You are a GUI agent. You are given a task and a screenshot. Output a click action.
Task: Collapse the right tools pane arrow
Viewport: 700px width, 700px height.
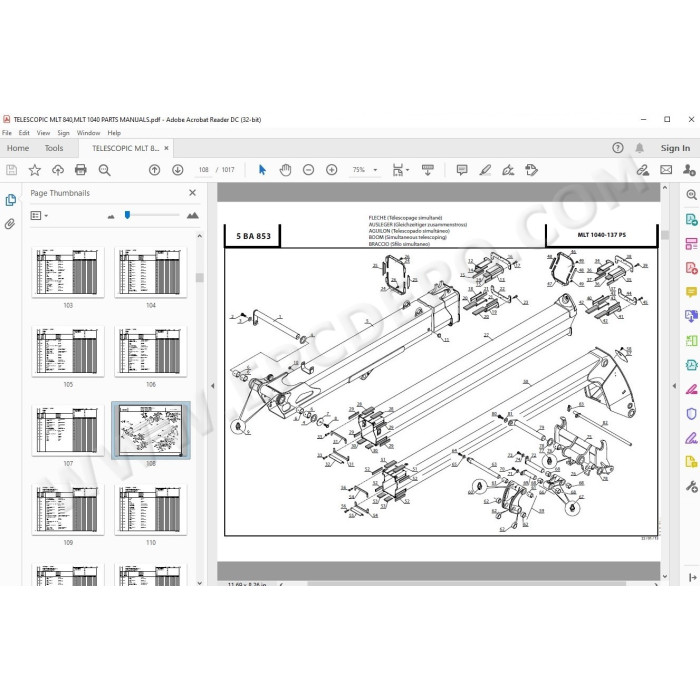coord(674,386)
